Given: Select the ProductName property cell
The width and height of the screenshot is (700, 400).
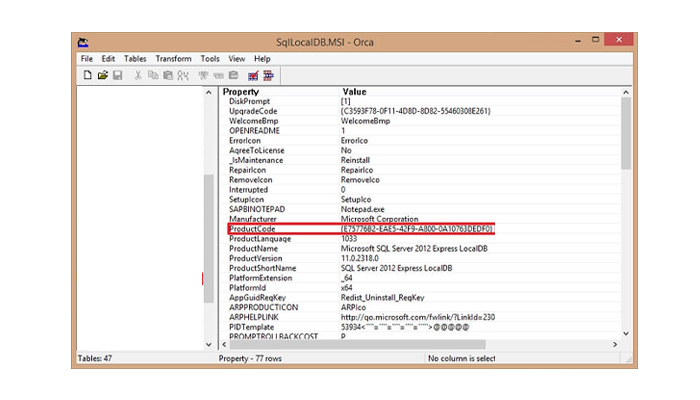Looking at the screenshot, I should pyautogui.click(x=254, y=249).
